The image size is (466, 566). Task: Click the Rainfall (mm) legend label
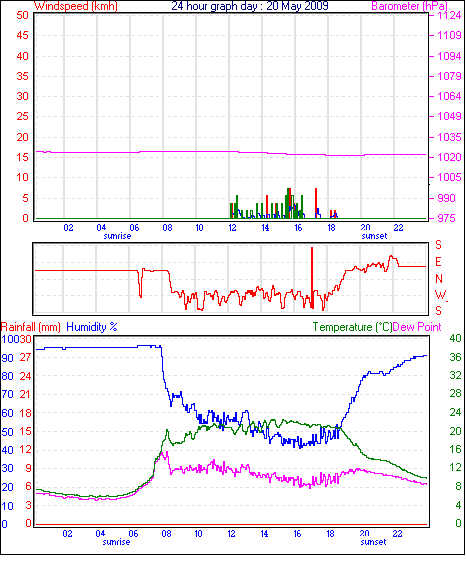pyautogui.click(x=30, y=327)
